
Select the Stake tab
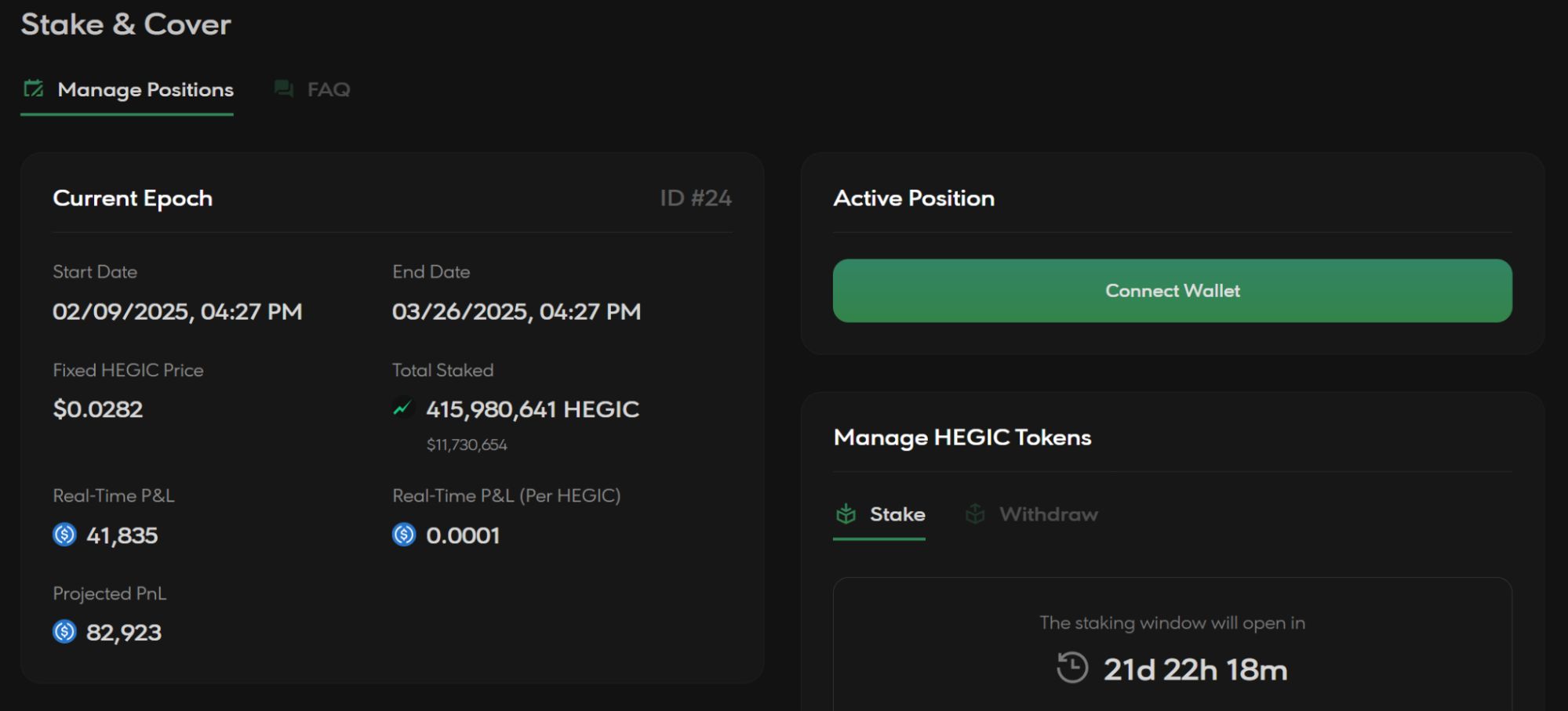tap(897, 514)
